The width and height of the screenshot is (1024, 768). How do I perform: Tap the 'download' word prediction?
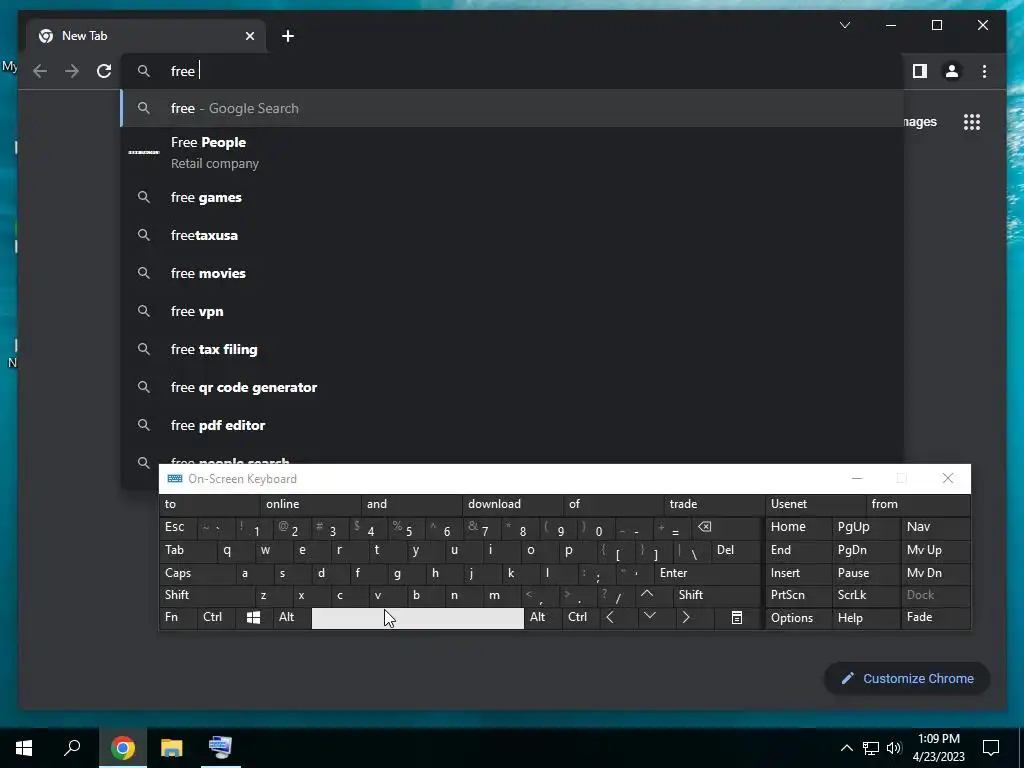[x=513, y=504]
